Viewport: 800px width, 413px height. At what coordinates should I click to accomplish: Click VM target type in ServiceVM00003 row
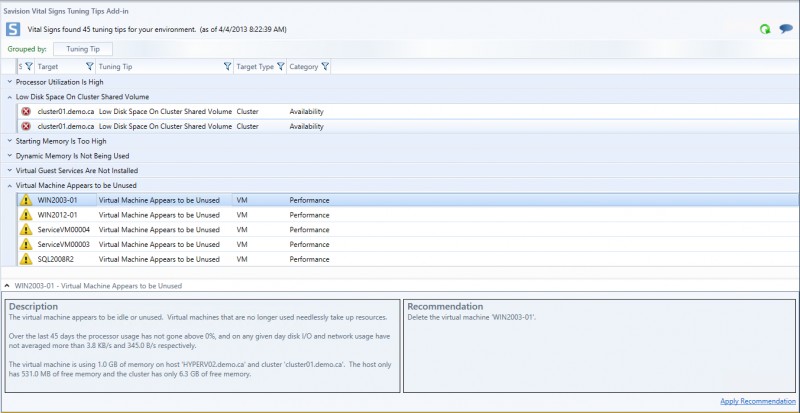[x=242, y=245]
